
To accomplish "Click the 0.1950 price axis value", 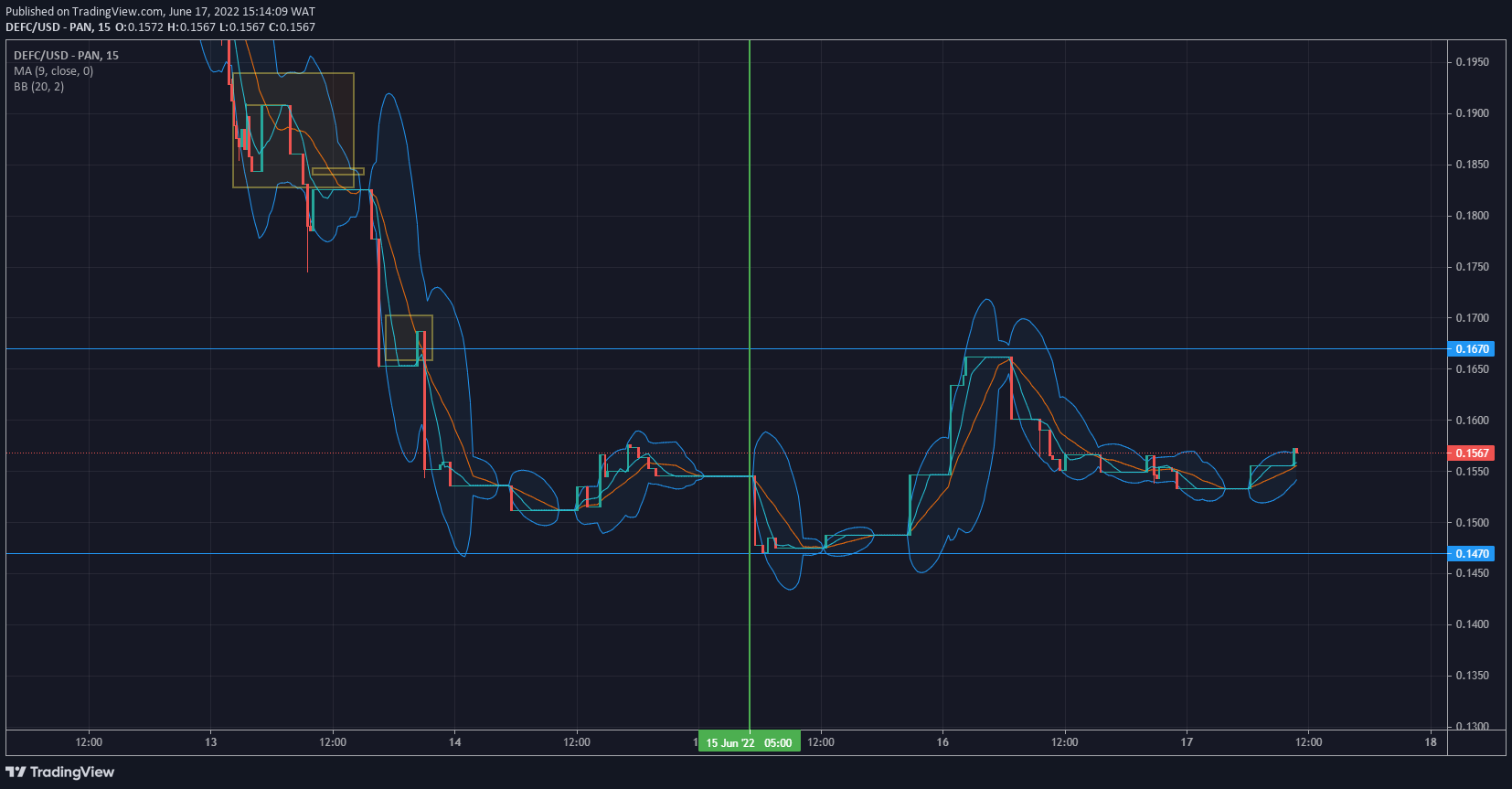I will [x=1473, y=62].
